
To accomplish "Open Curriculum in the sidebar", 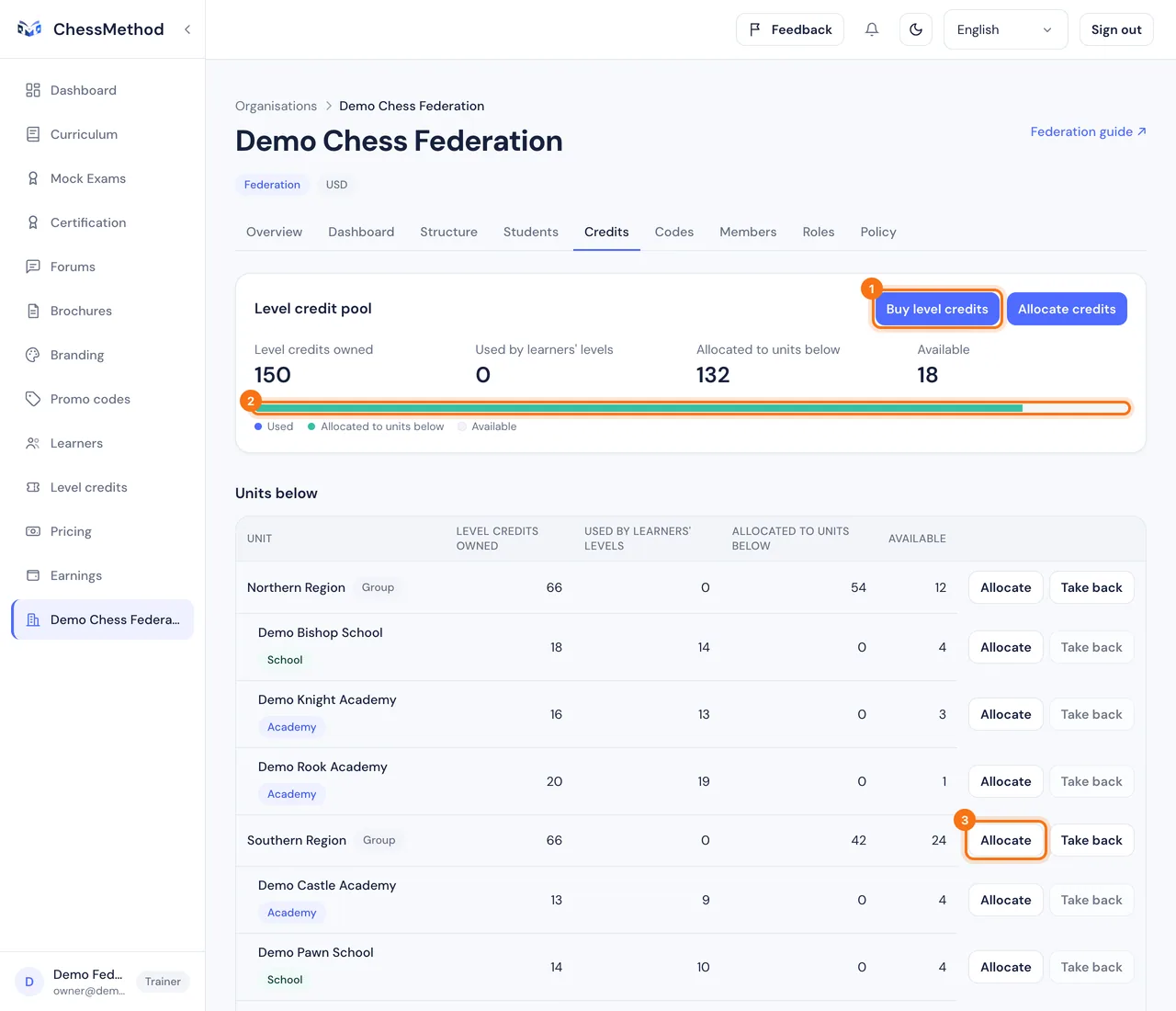I will coord(102,134).
